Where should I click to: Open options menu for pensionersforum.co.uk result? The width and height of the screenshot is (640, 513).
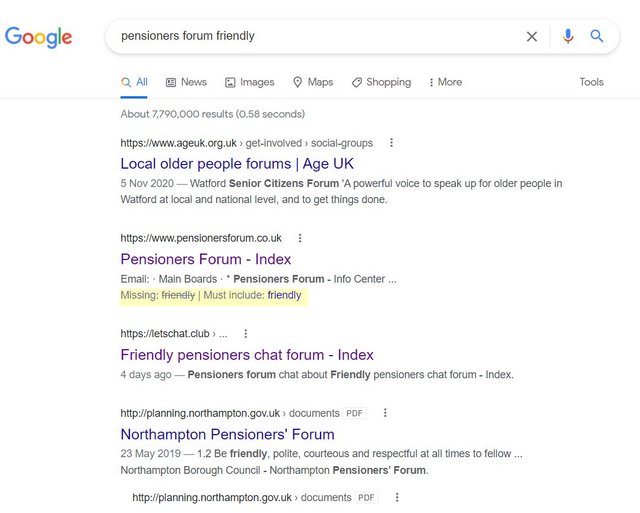coord(300,238)
